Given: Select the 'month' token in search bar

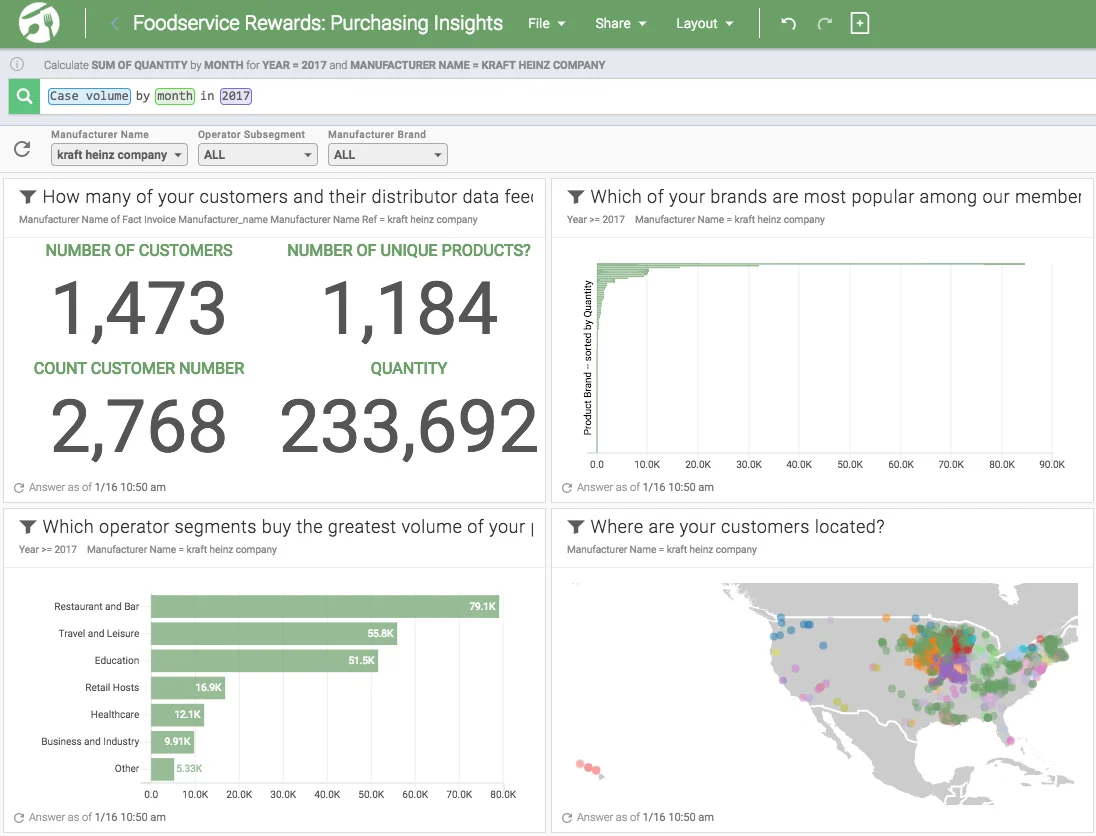Looking at the screenshot, I should click(174, 96).
